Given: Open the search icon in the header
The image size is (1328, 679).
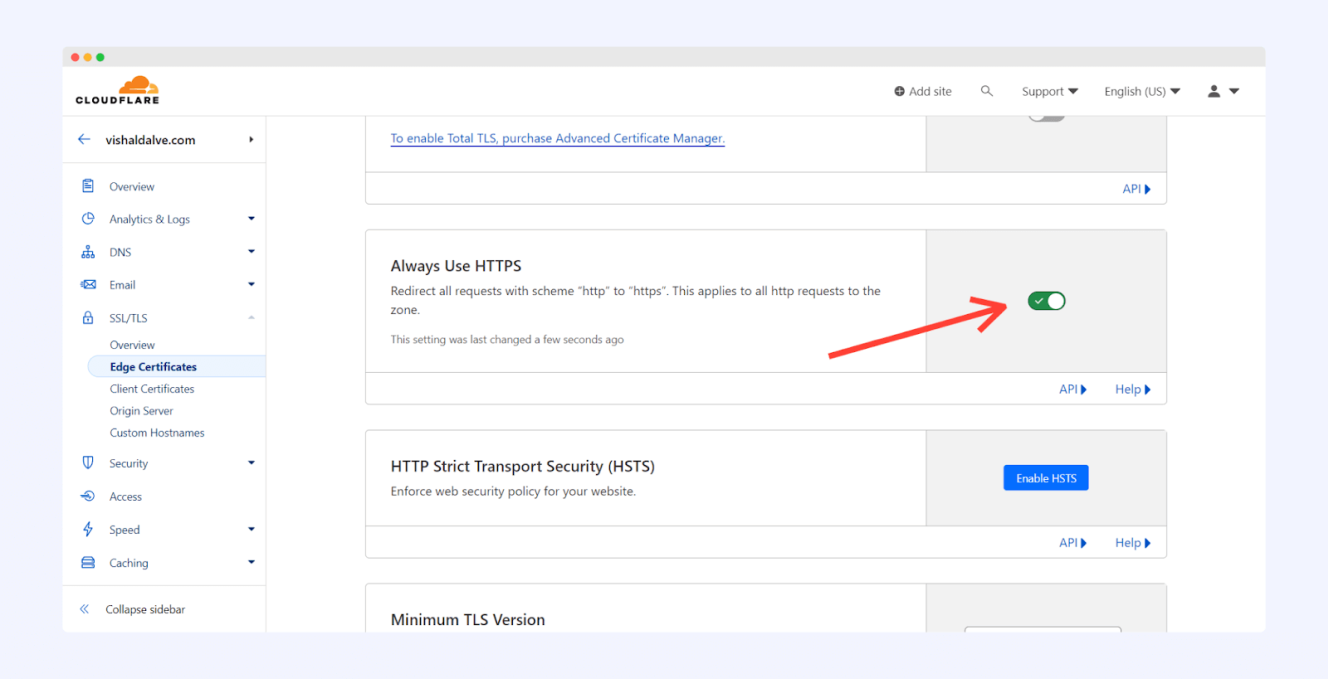Looking at the screenshot, I should (987, 90).
